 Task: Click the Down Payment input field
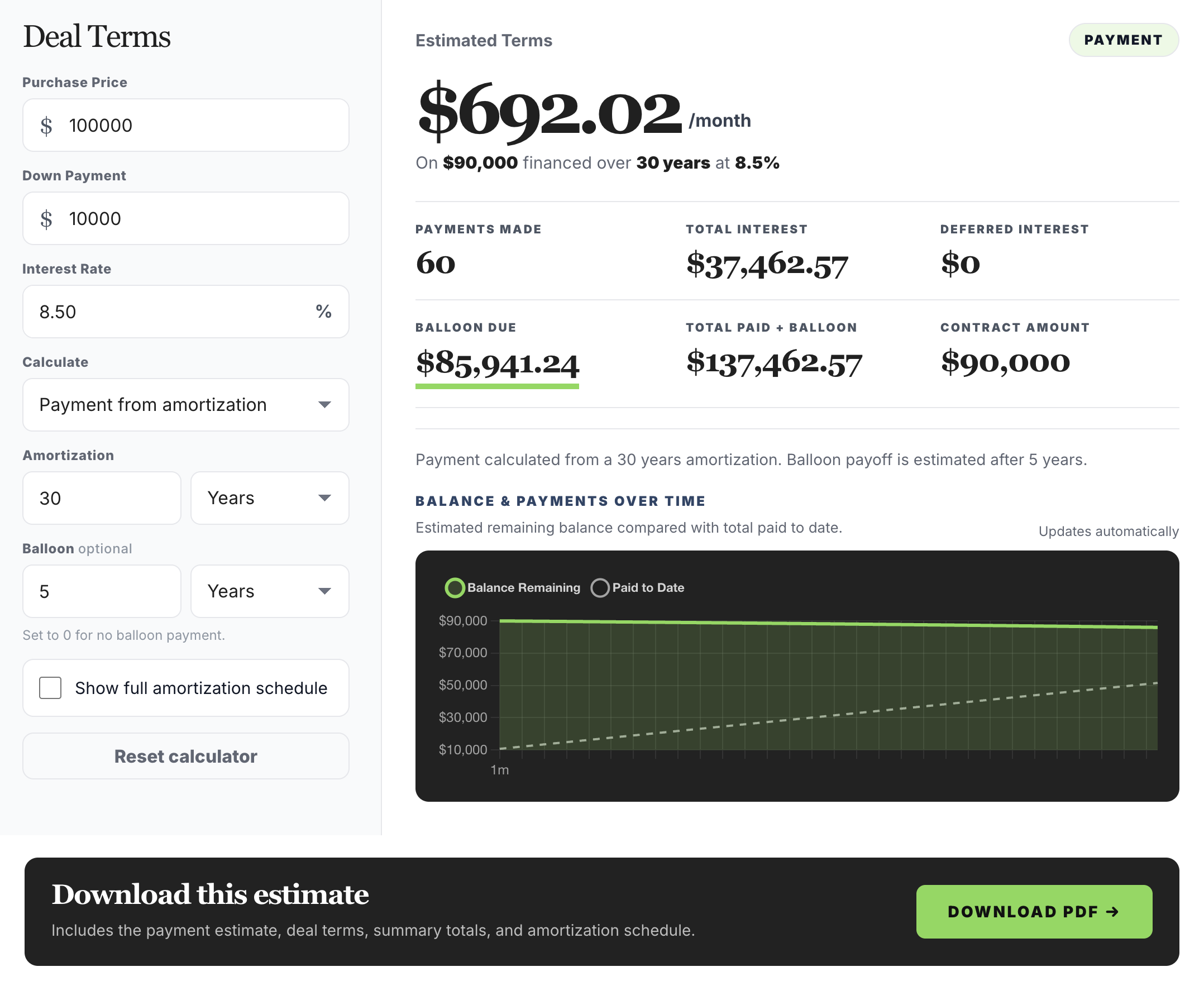coord(186,218)
